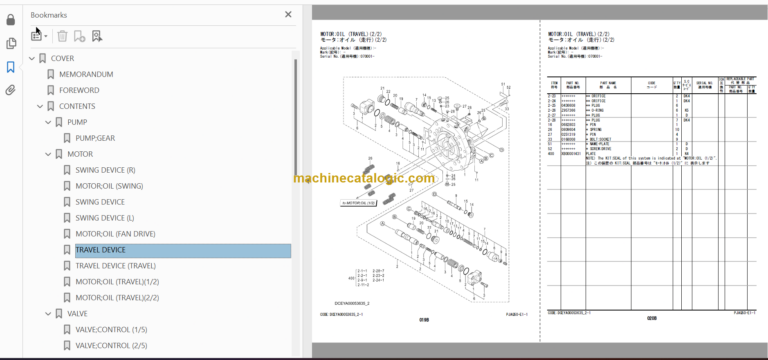Select the CONTENTS bookmark

pyautogui.click(x=77, y=106)
